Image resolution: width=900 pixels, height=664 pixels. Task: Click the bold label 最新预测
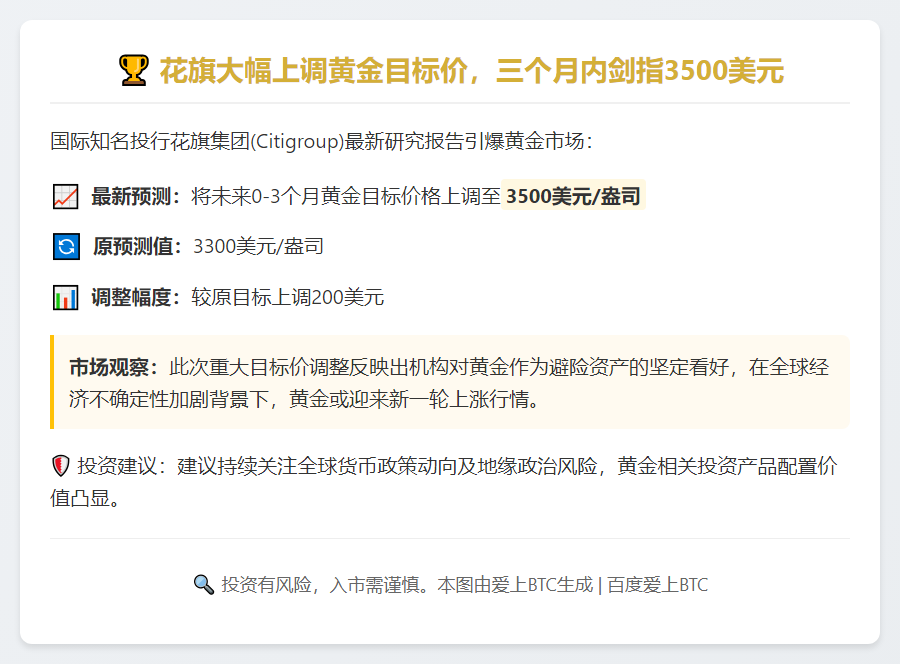point(131,196)
